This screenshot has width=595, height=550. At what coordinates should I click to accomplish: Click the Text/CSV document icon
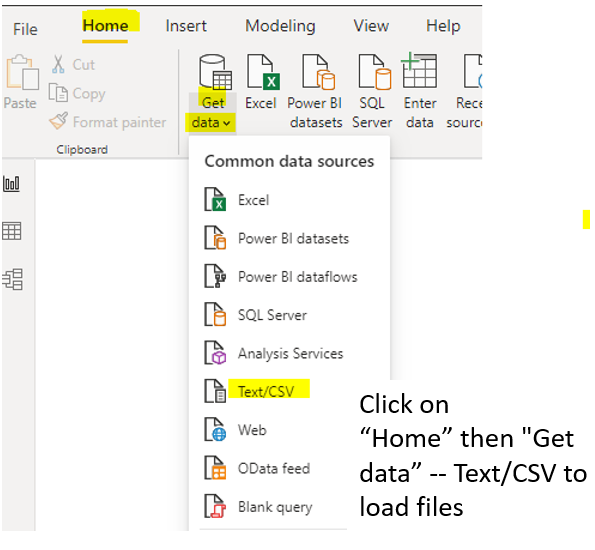(x=215, y=391)
